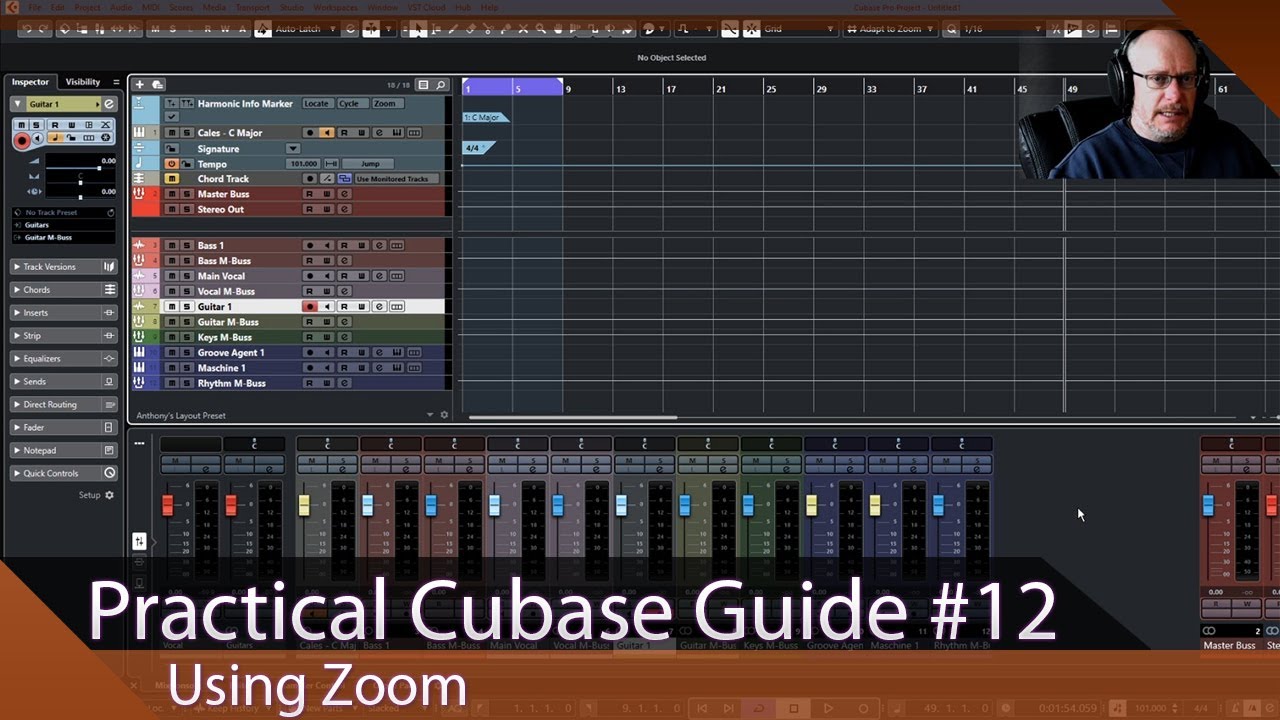Viewport: 1280px width, 720px height.
Task: Select the Draw pencil tool
Action: click(453, 29)
